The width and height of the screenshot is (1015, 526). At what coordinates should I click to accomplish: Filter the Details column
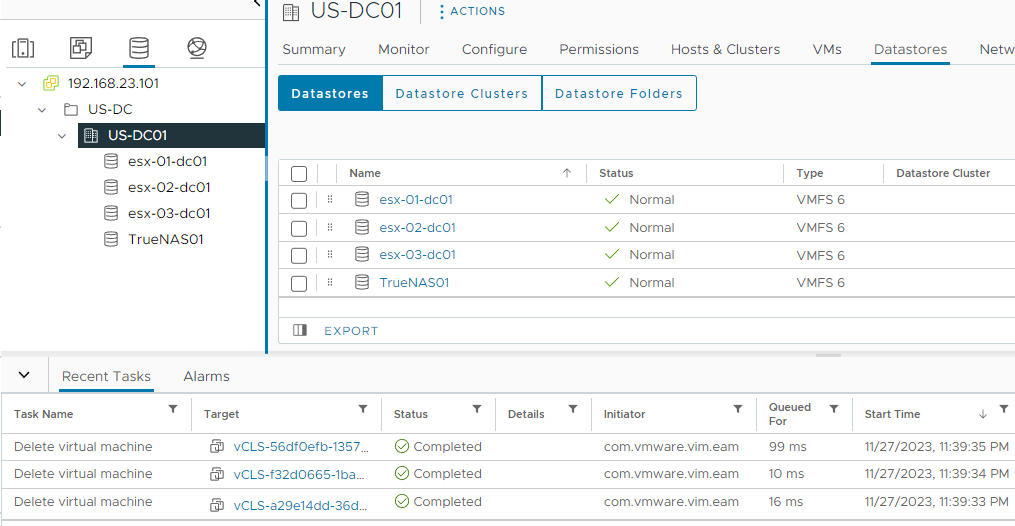573,409
